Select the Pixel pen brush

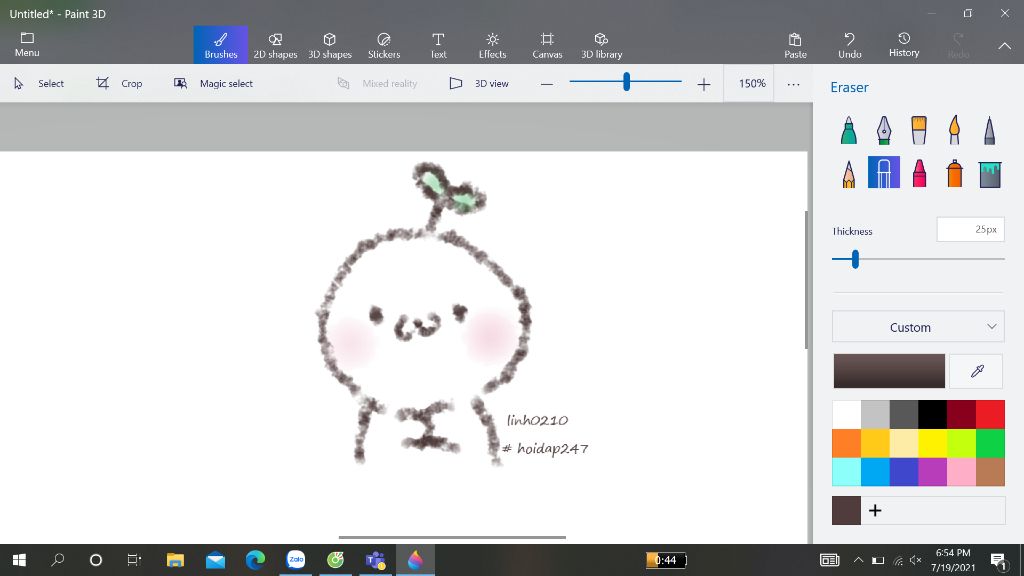(x=989, y=130)
